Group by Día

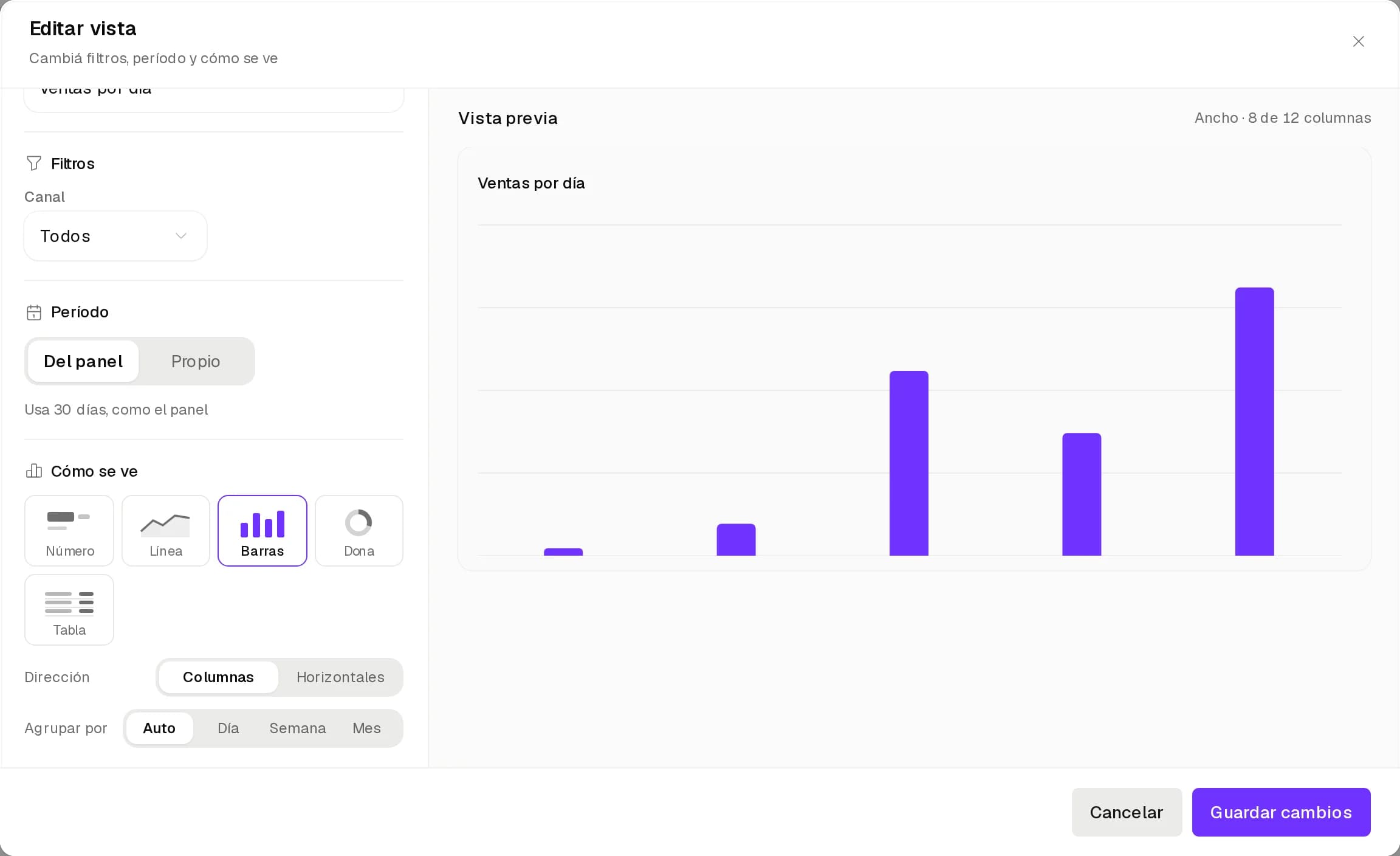coord(228,728)
